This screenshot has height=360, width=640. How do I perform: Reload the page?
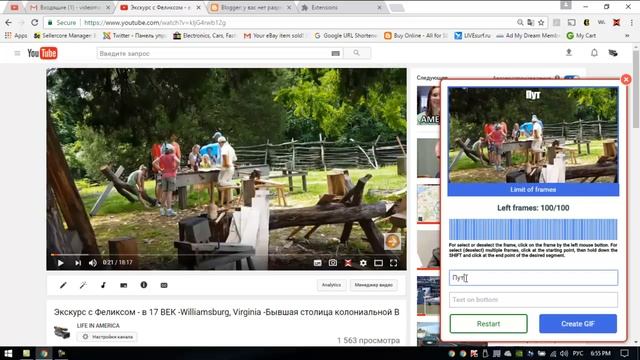(x=35, y=22)
